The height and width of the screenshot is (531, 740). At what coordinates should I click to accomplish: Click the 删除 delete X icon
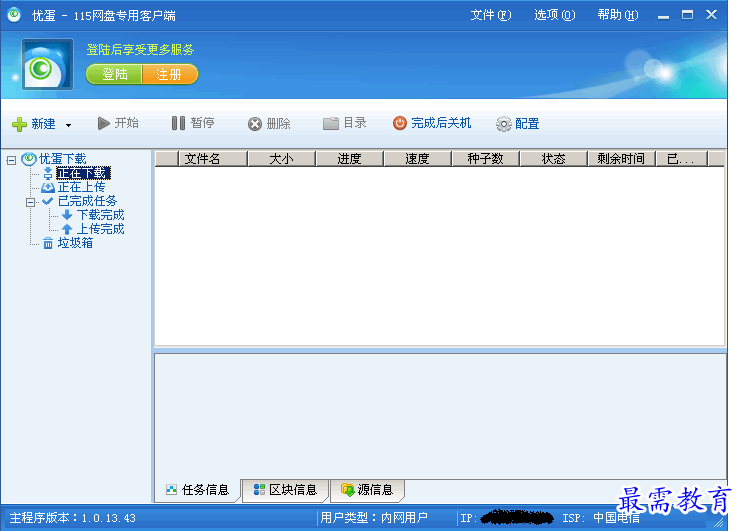pos(255,124)
